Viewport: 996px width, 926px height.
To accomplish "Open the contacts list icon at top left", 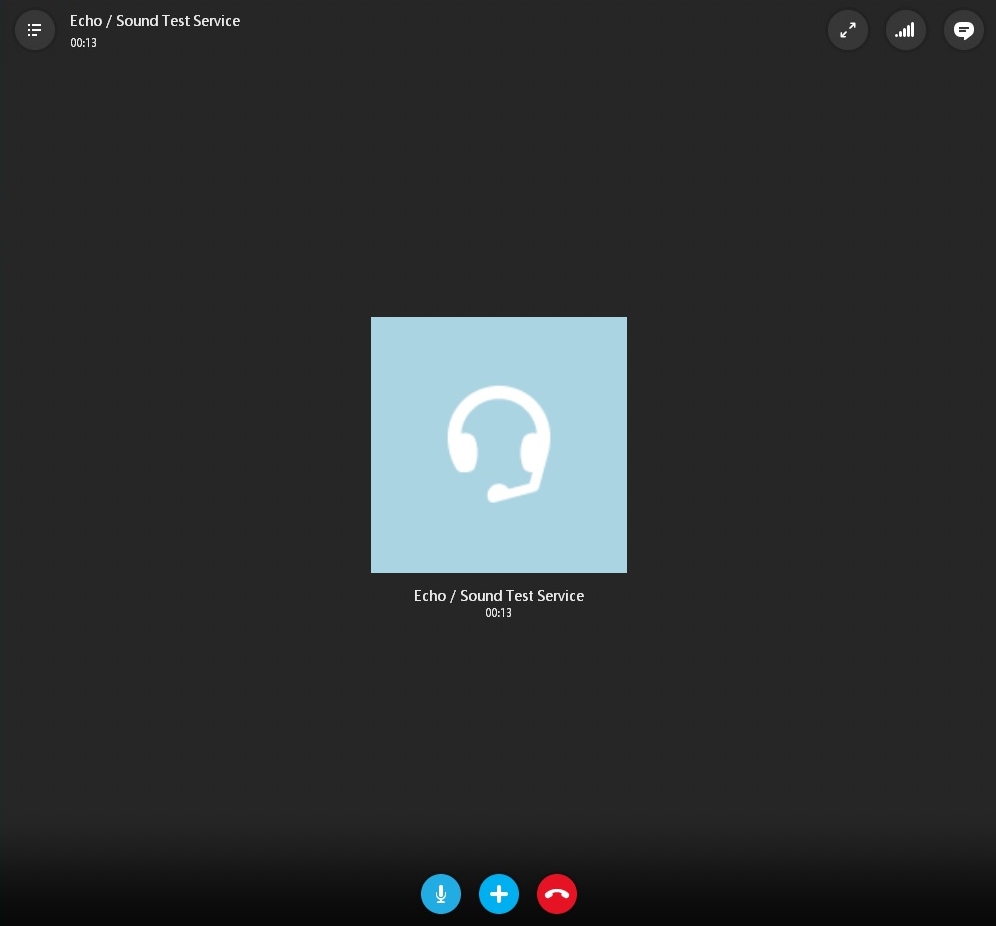I will point(34,30).
